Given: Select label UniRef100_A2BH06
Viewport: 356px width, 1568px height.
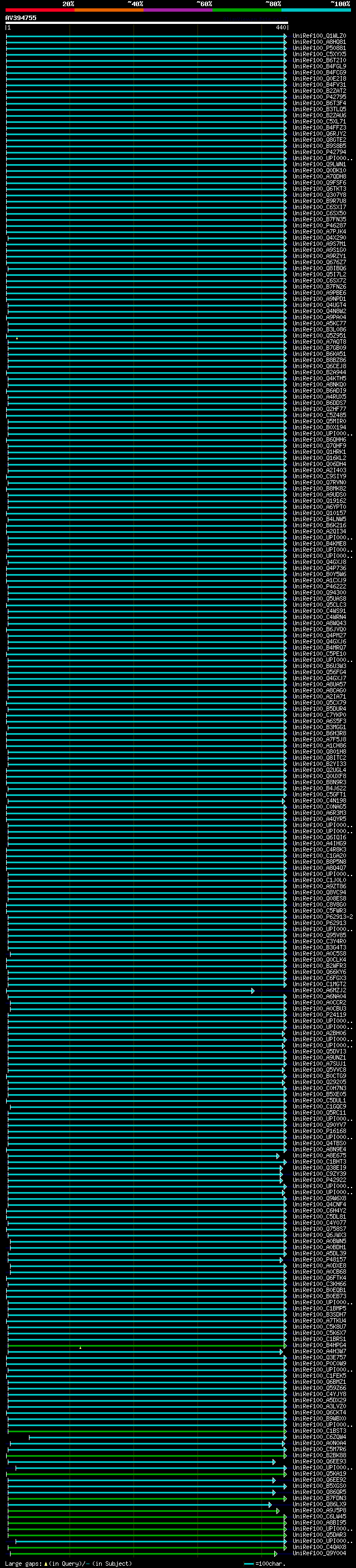Looking at the screenshot, I should (319, 1033).
